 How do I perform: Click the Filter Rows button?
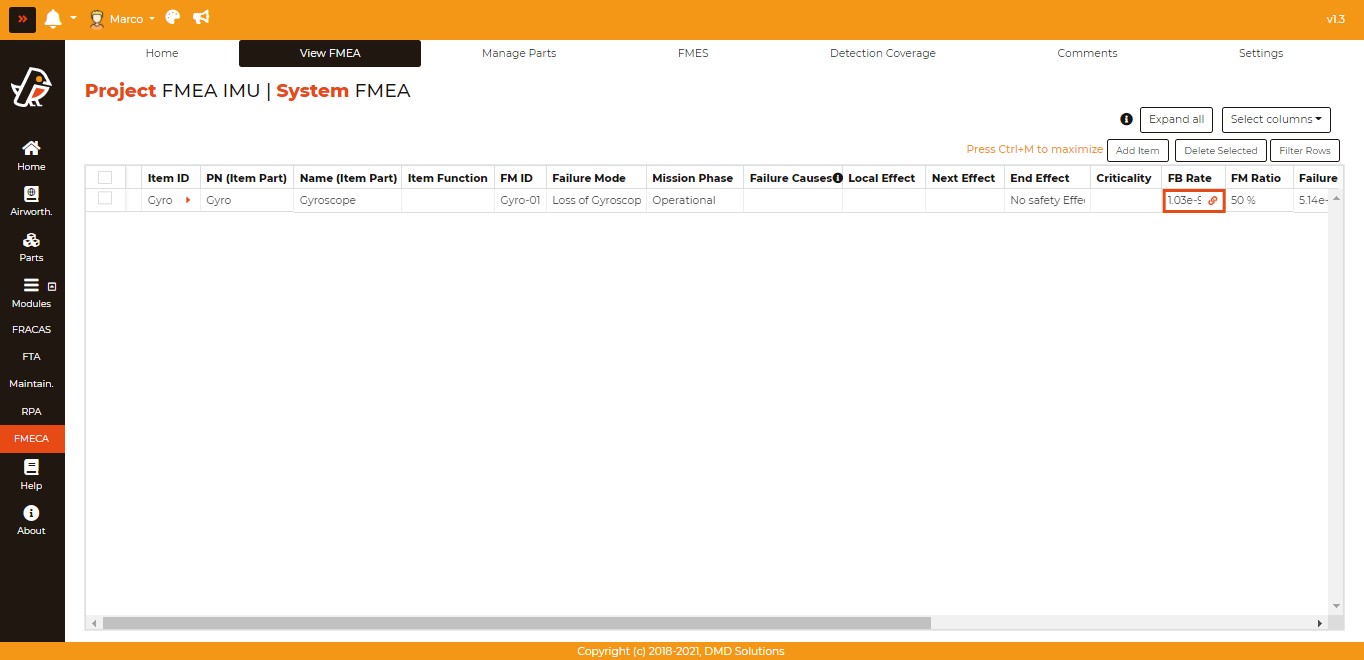click(1304, 151)
